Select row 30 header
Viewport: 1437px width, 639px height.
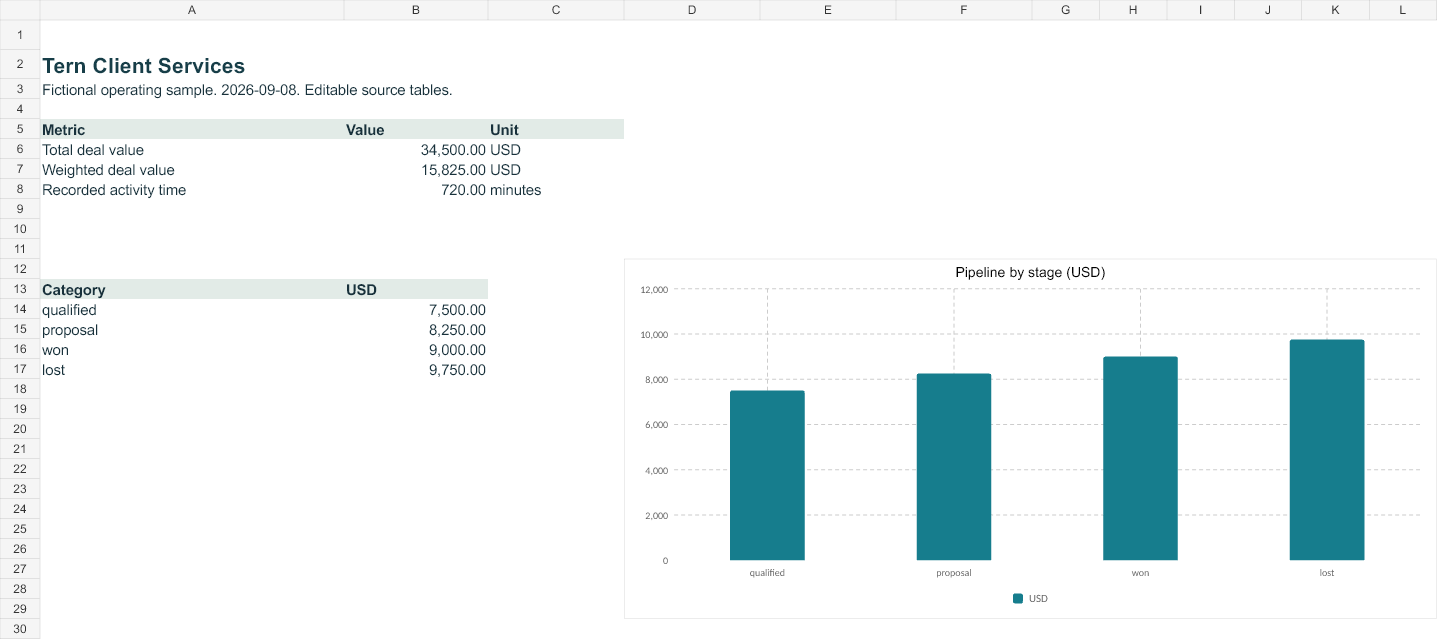pos(20,630)
